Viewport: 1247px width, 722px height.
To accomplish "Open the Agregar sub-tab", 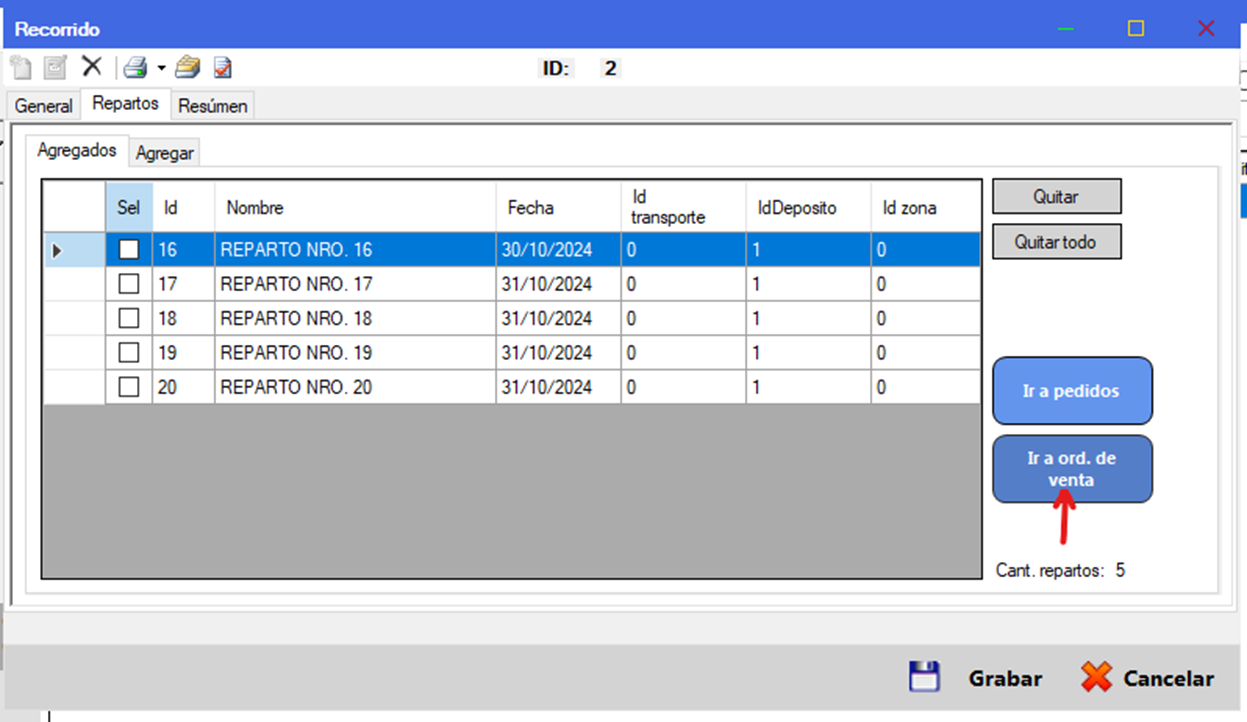I will 166,153.
